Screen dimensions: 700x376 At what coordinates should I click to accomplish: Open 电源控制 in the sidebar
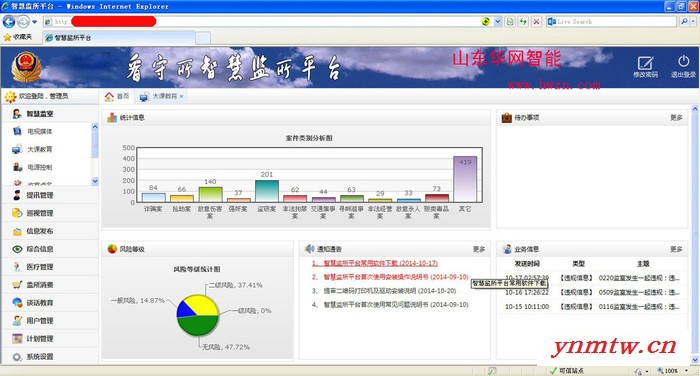(40, 167)
